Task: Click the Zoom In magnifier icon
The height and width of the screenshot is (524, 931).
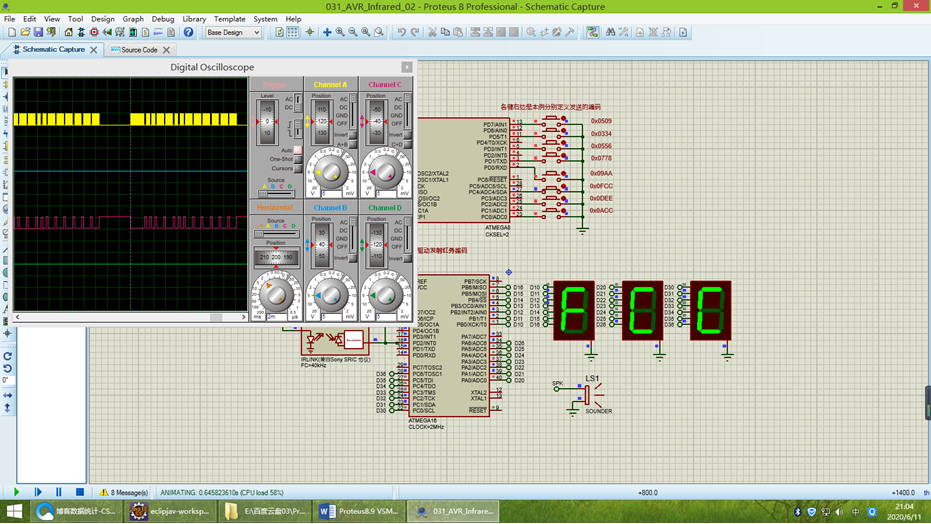Action: (340, 33)
